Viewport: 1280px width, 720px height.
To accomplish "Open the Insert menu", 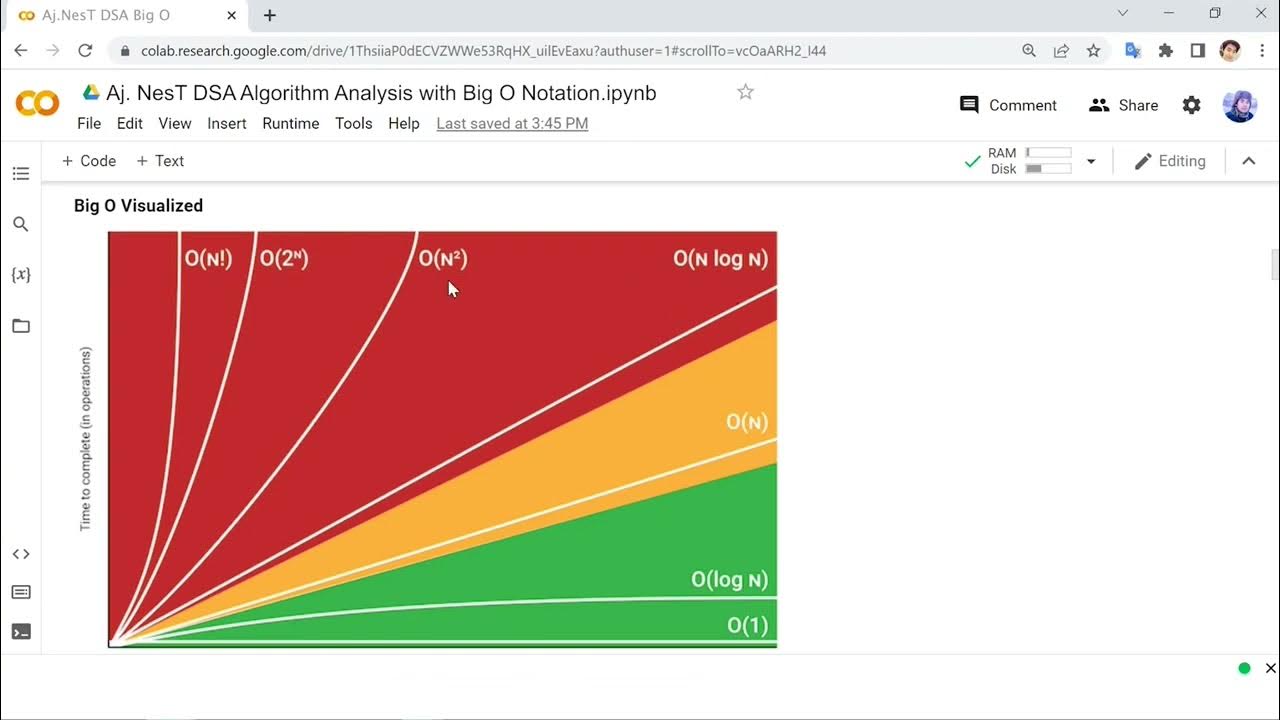I will point(227,124).
